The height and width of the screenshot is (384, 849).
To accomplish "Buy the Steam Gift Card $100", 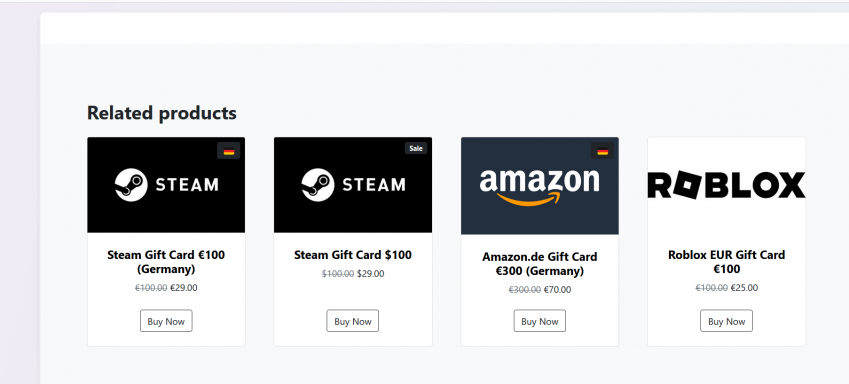I will pyautogui.click(x=352, y=321).
